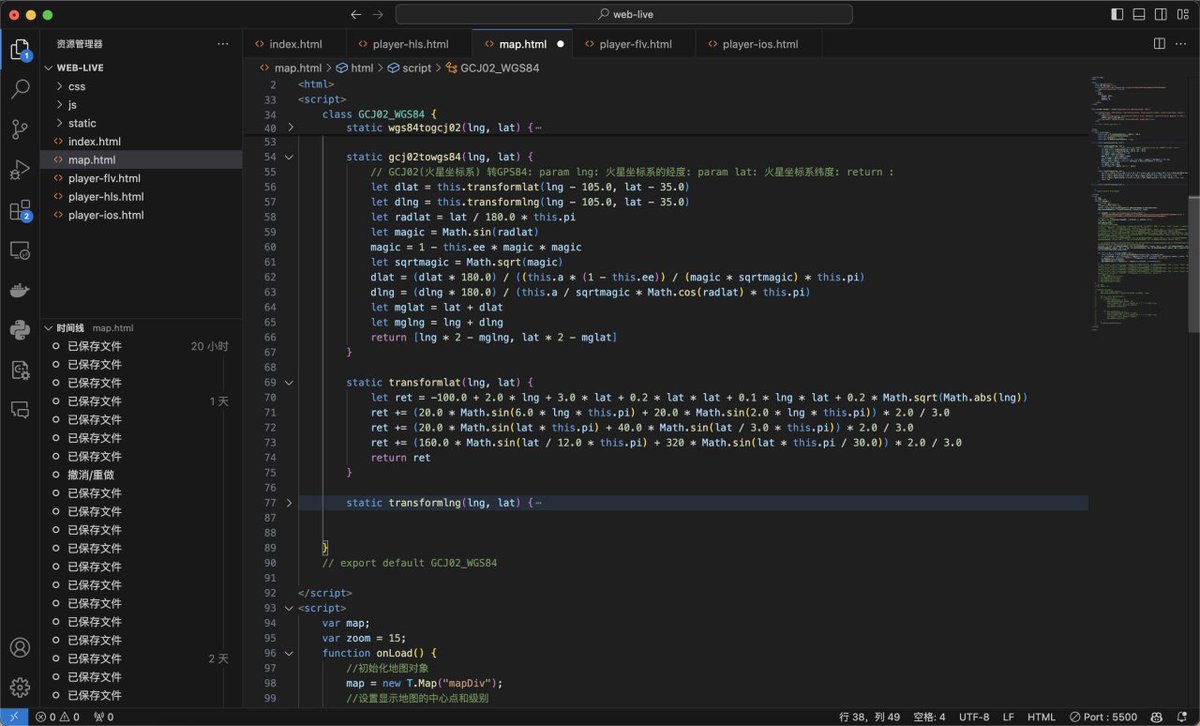The width and height of the screenshot is (1200, 726).
Task: Toggle the secondary side bar layout button
Action: click(x=1161, y=15)
